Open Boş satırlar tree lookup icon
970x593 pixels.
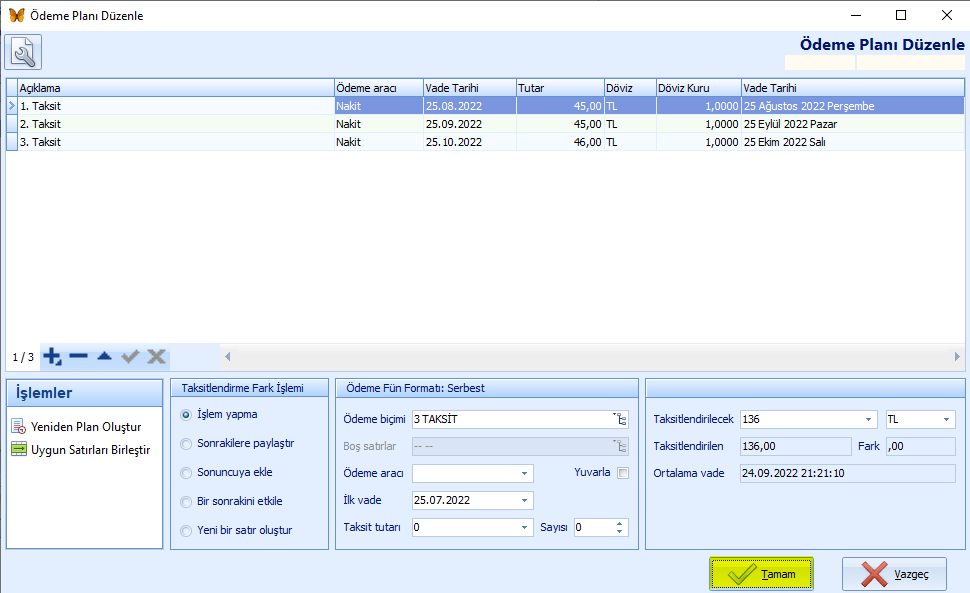(620, 446)
